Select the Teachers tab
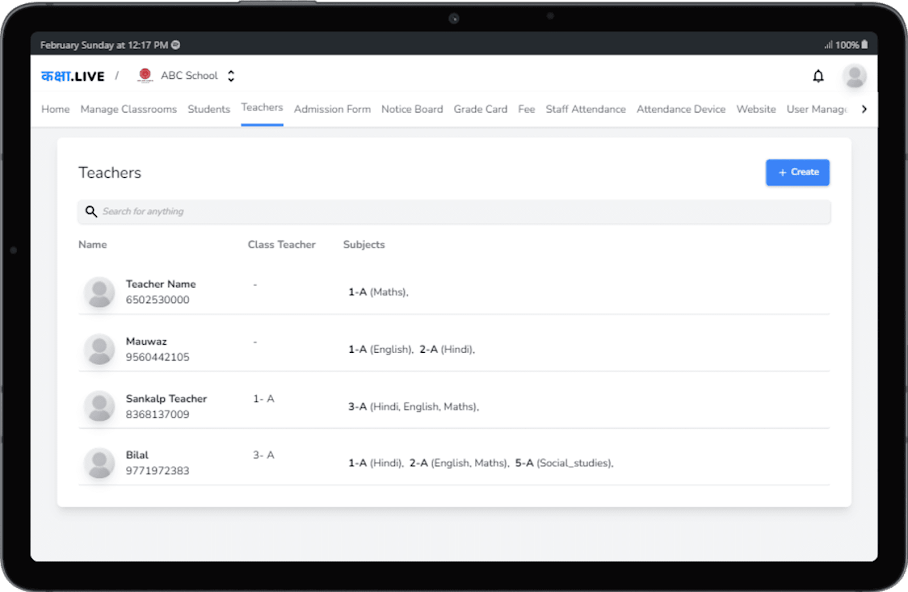The height and width of the screenshot is (592, 908). pos(262,108)
